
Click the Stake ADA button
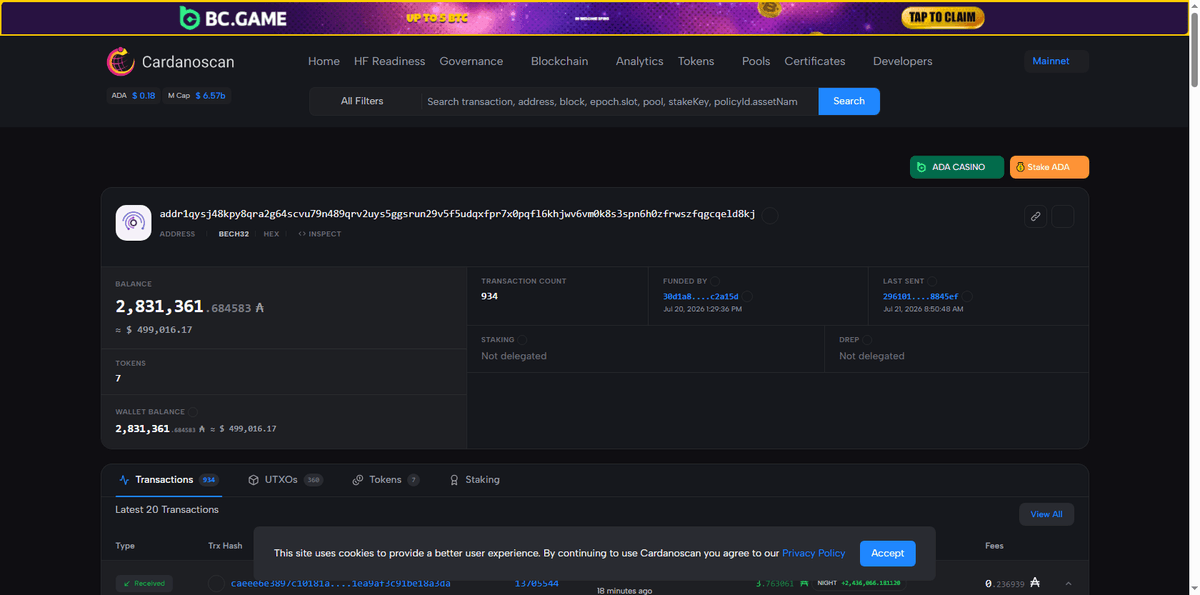coord(1049,167)
